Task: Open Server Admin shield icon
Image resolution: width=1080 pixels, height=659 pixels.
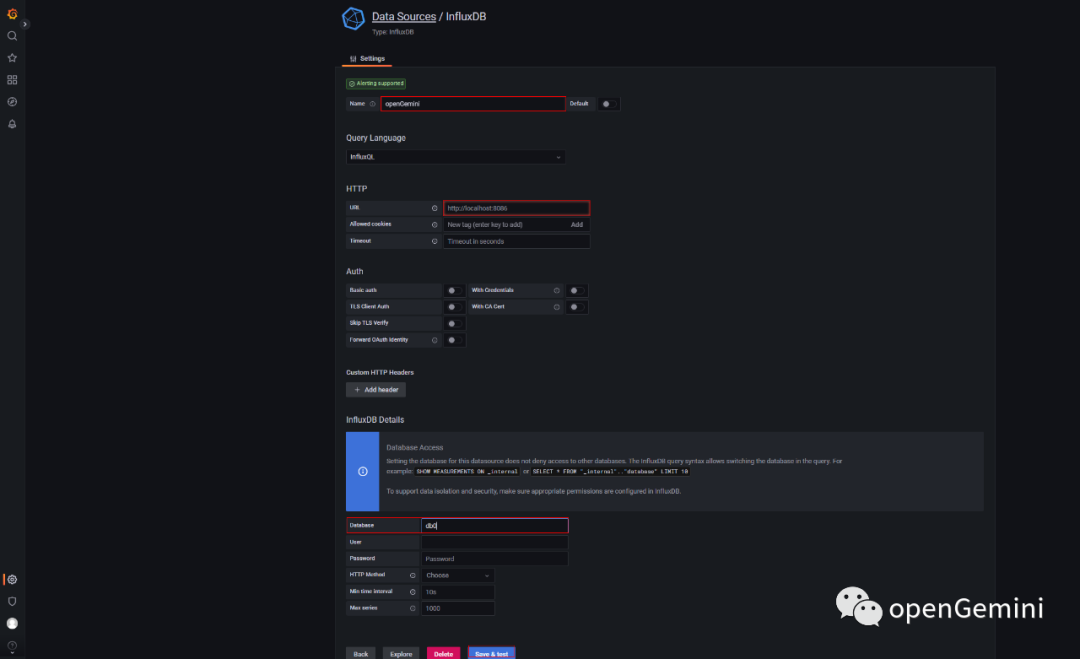Action: pos(12,602)
